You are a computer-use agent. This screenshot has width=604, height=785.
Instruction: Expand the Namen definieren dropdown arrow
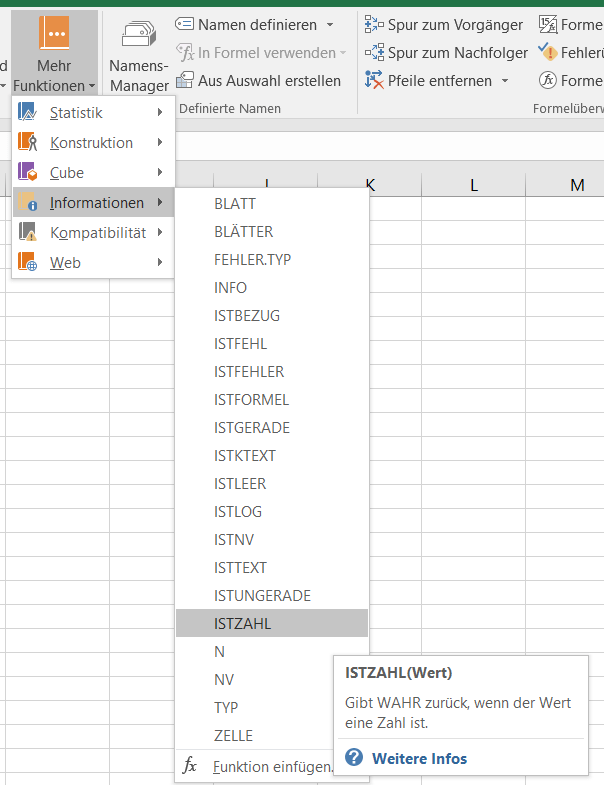coord(330,24)
